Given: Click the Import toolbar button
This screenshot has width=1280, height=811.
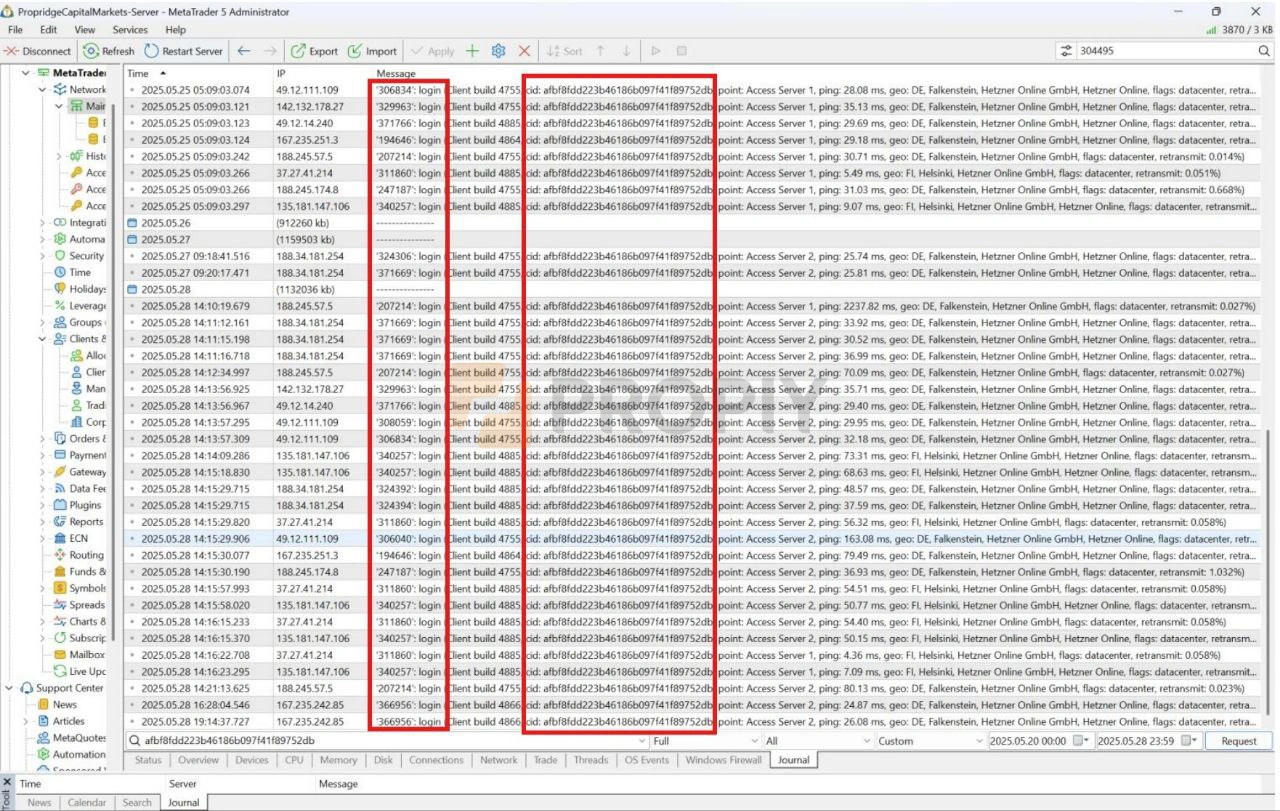Looking at the screenshot, I should (372, 51).
